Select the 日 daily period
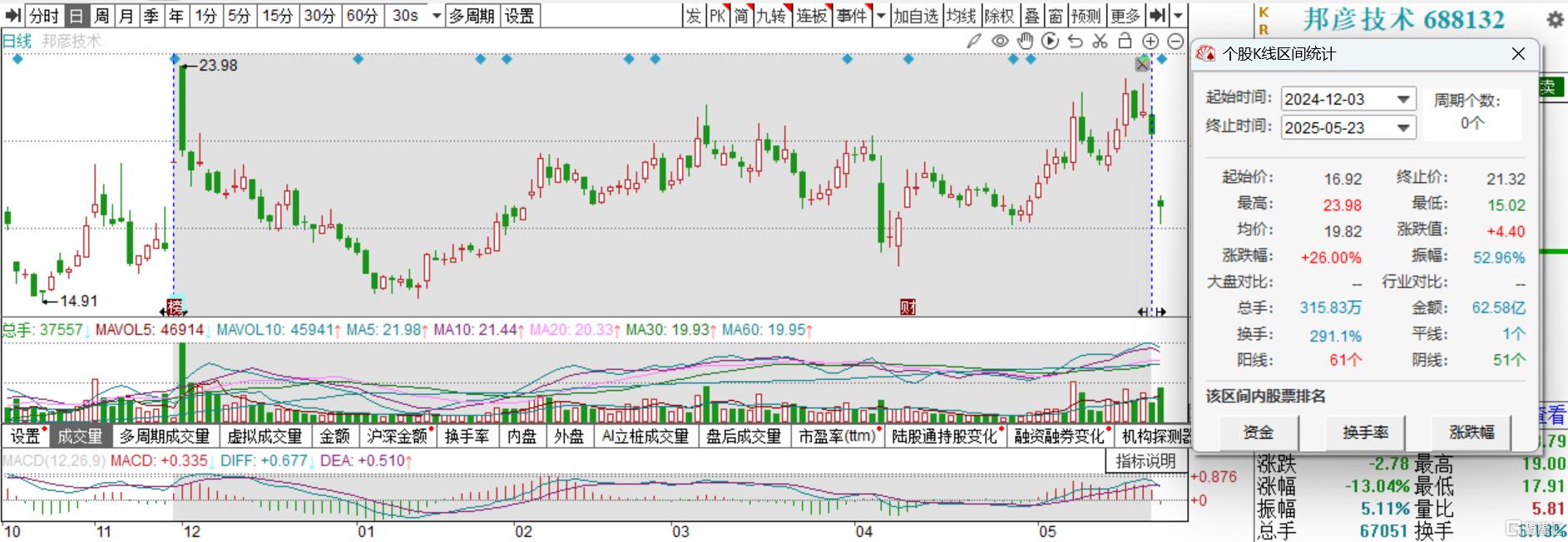Viewport: 1568px width, 542px height. (x=76, y=16)
